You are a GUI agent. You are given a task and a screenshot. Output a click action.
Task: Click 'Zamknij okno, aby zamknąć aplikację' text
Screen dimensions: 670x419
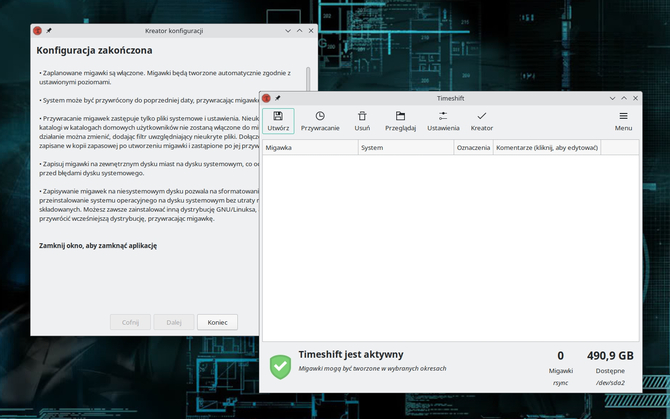[x=98, y=246]
